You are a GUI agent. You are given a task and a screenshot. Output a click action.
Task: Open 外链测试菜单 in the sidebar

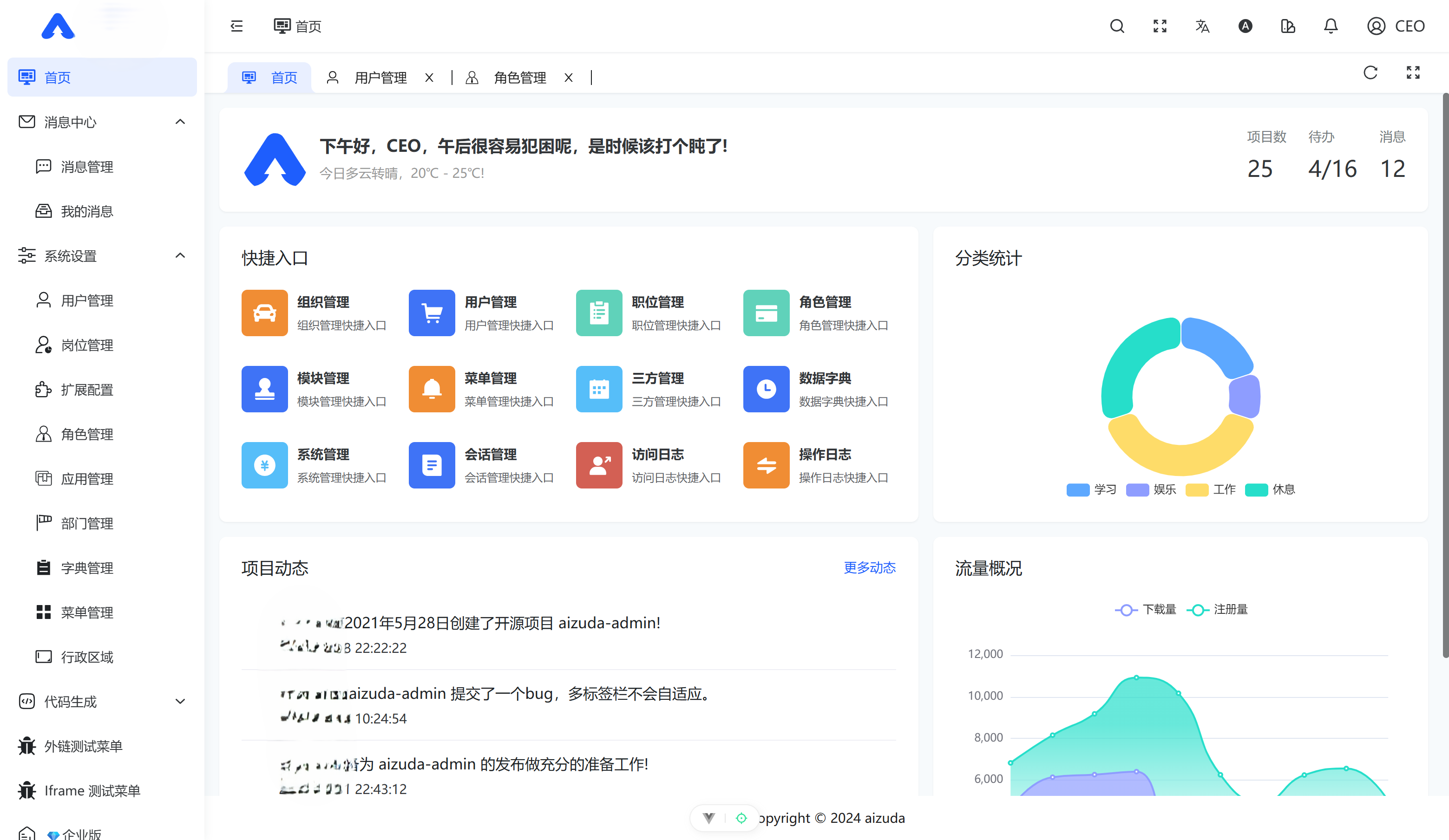pos(102,746)
